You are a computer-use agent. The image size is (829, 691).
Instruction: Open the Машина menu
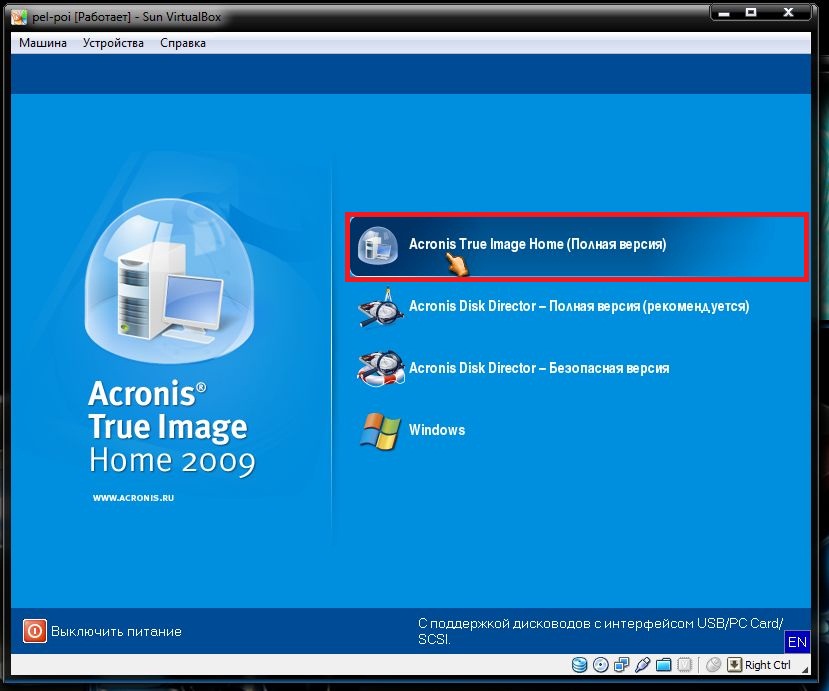43,43
